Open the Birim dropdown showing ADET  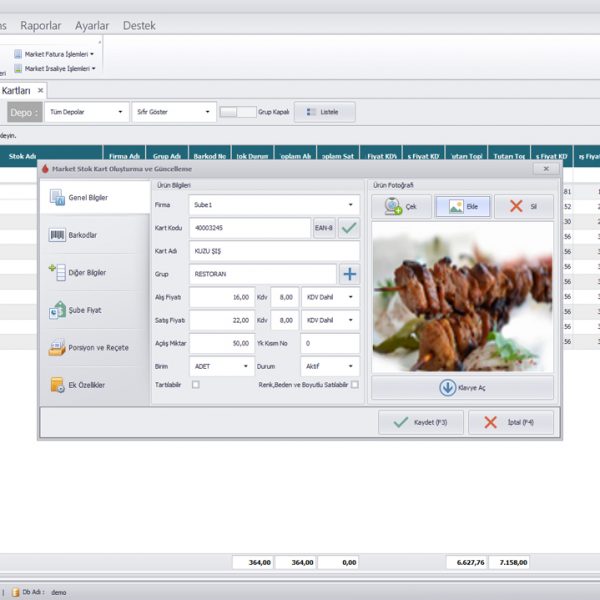[222, 366]
